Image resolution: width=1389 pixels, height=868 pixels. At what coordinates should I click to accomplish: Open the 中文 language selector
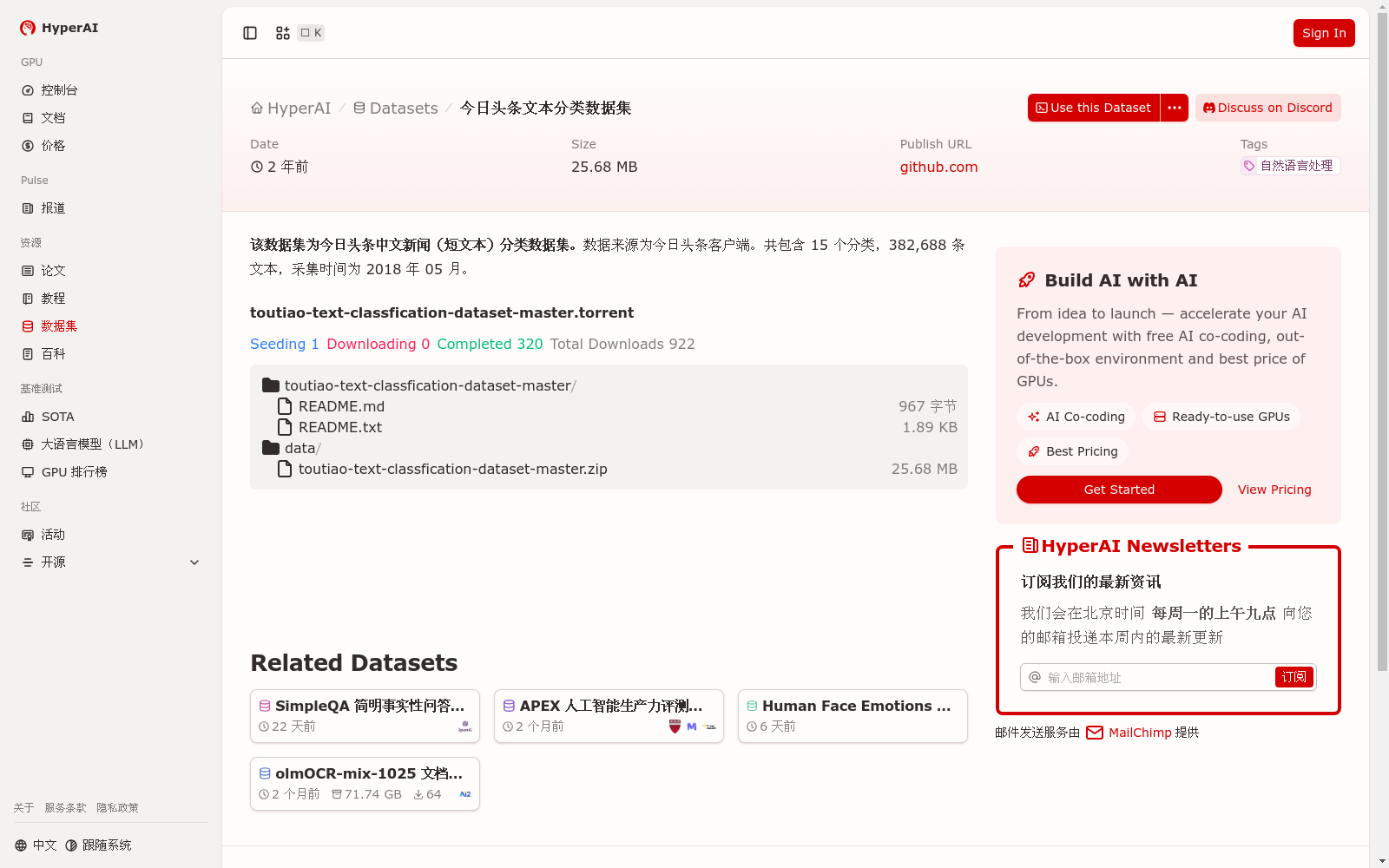pyautogui.click(x=36, y=845)
